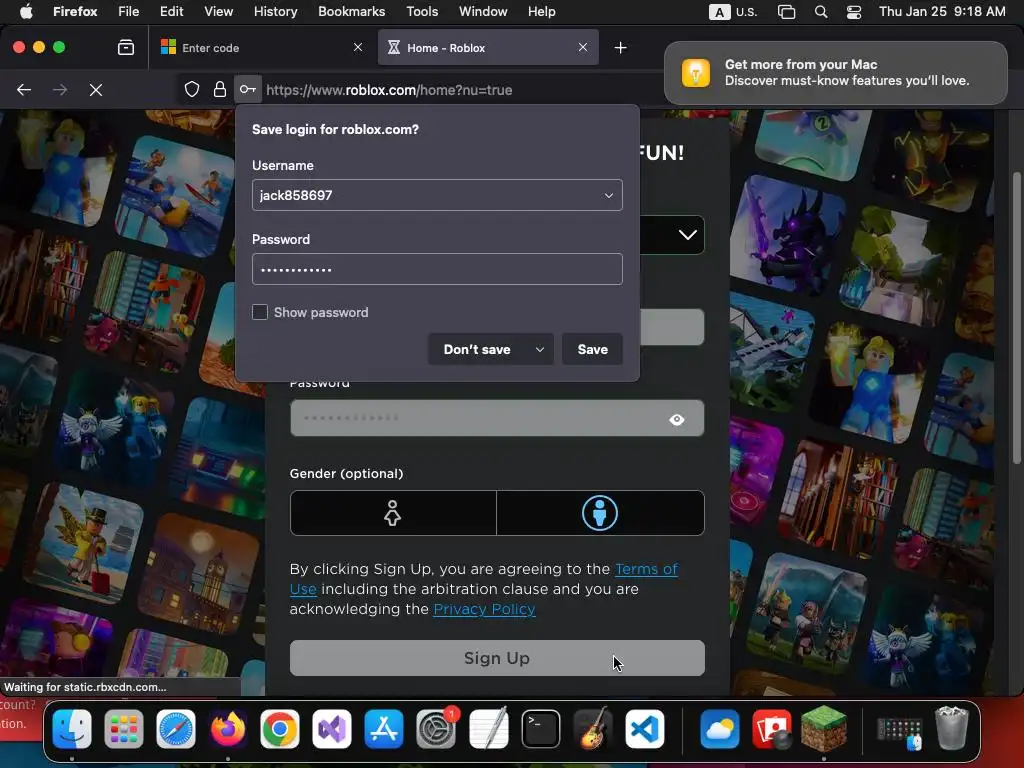Close the Enter code tab
1024x768 pixels.
coord(358,47)
